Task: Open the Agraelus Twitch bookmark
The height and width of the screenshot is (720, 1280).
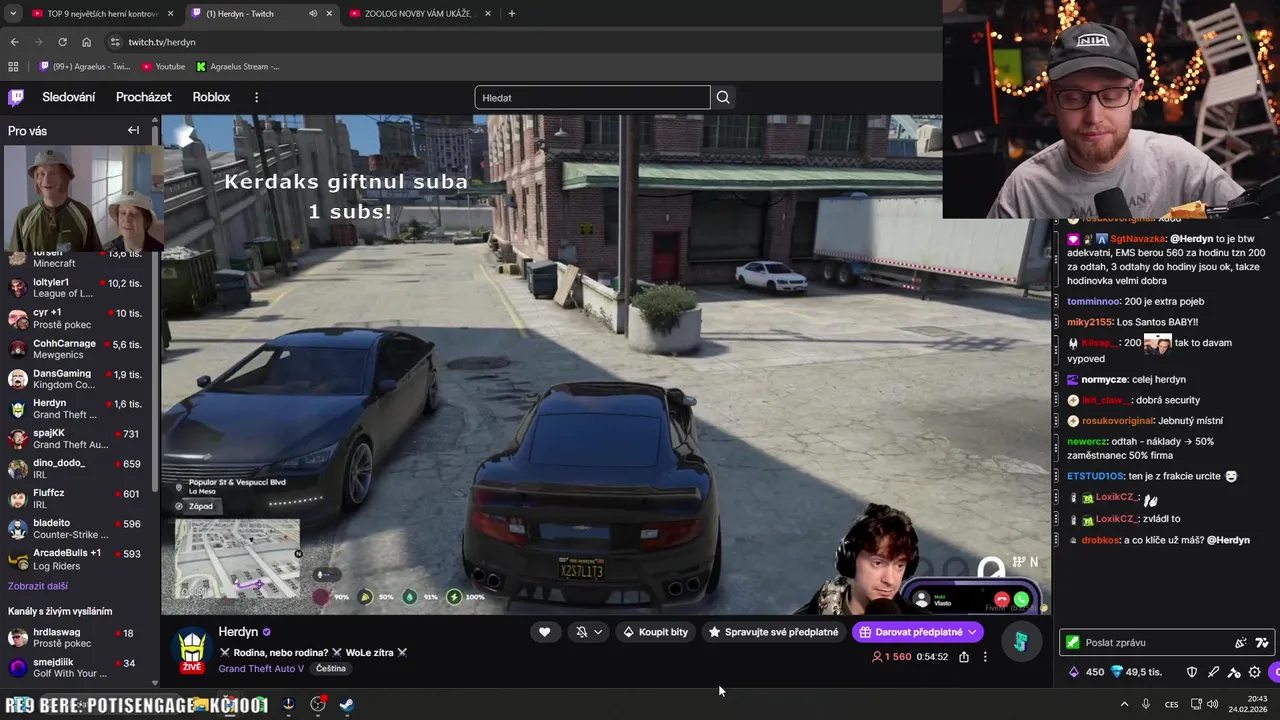Action: pos(85,66)
